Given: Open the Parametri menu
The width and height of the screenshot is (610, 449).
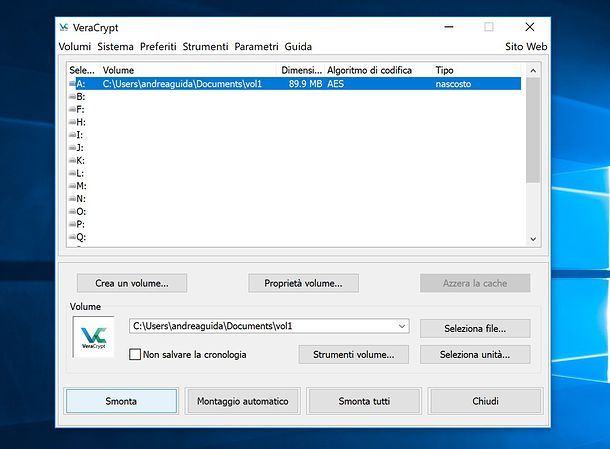Looking at the screenshot, I should coord(256,47).
